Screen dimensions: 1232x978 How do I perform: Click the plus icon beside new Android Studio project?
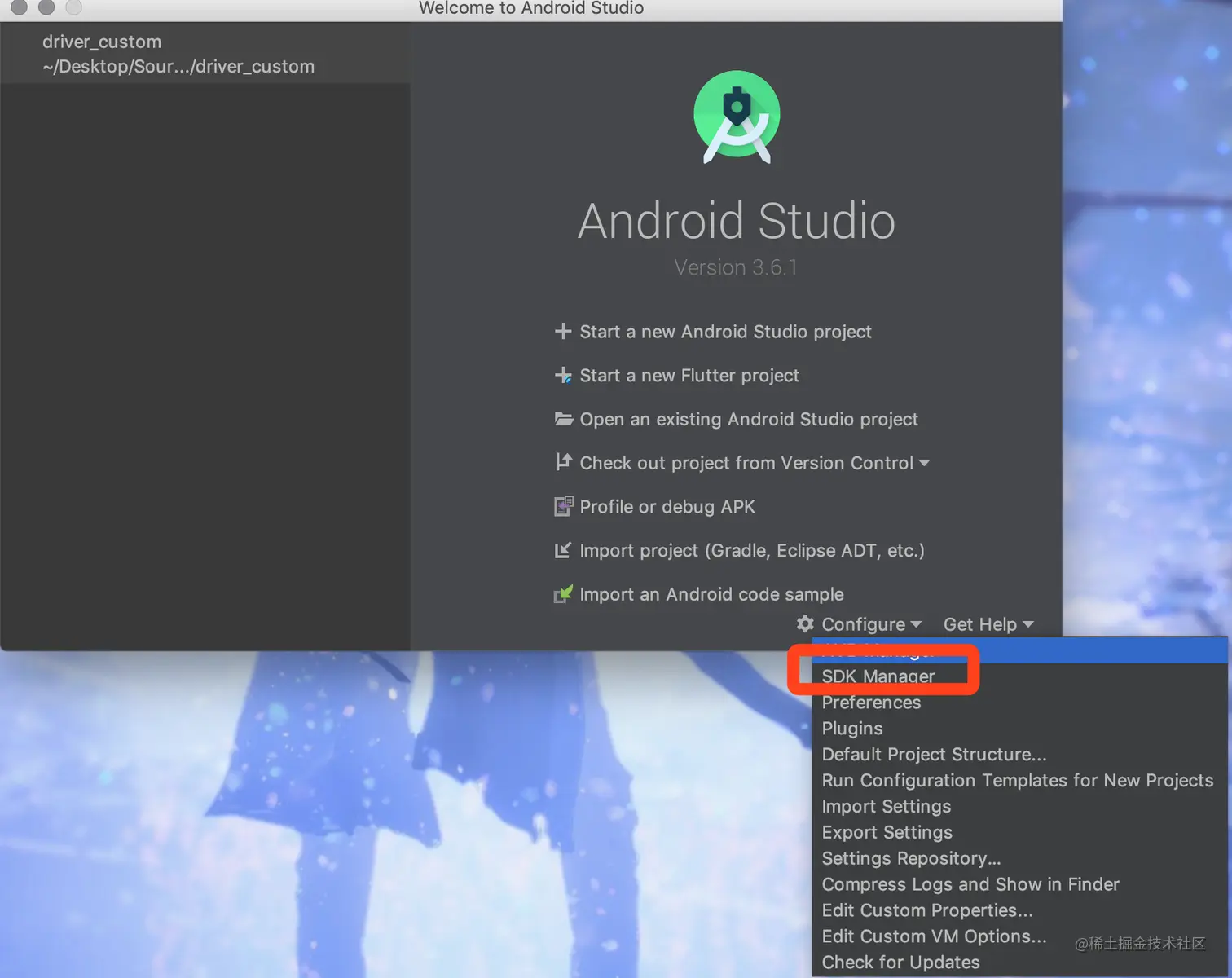[563, 332]
